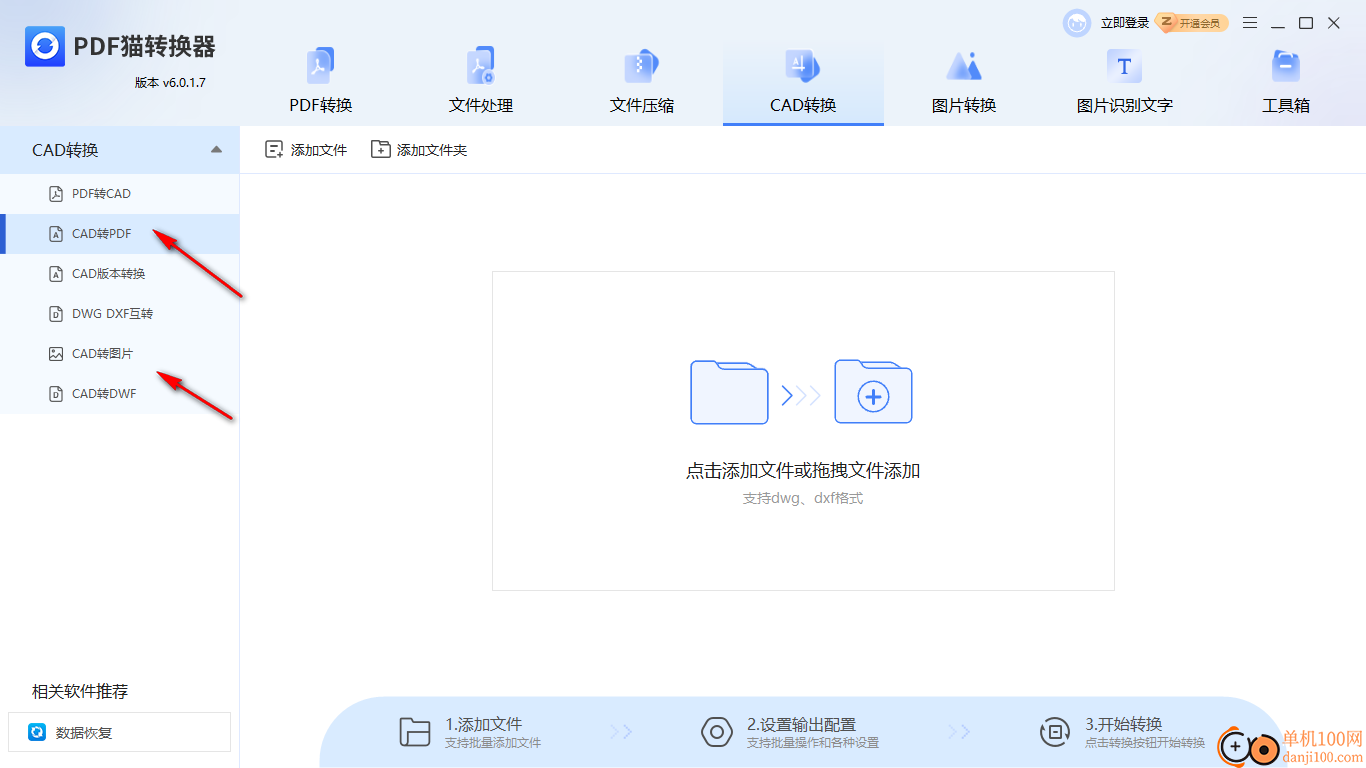This screenshot has width=1366, height=768.
Task: Click the CAD转DWF file icon
Action: pyautogui.click(x=56, y=394)
